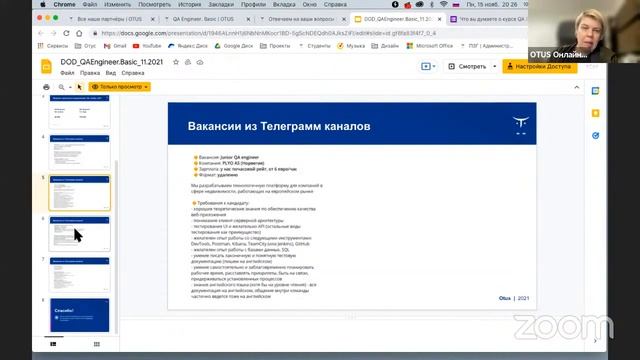640x360 pixels.
Task: Click the print icon in toolbar
Action: 46,87
